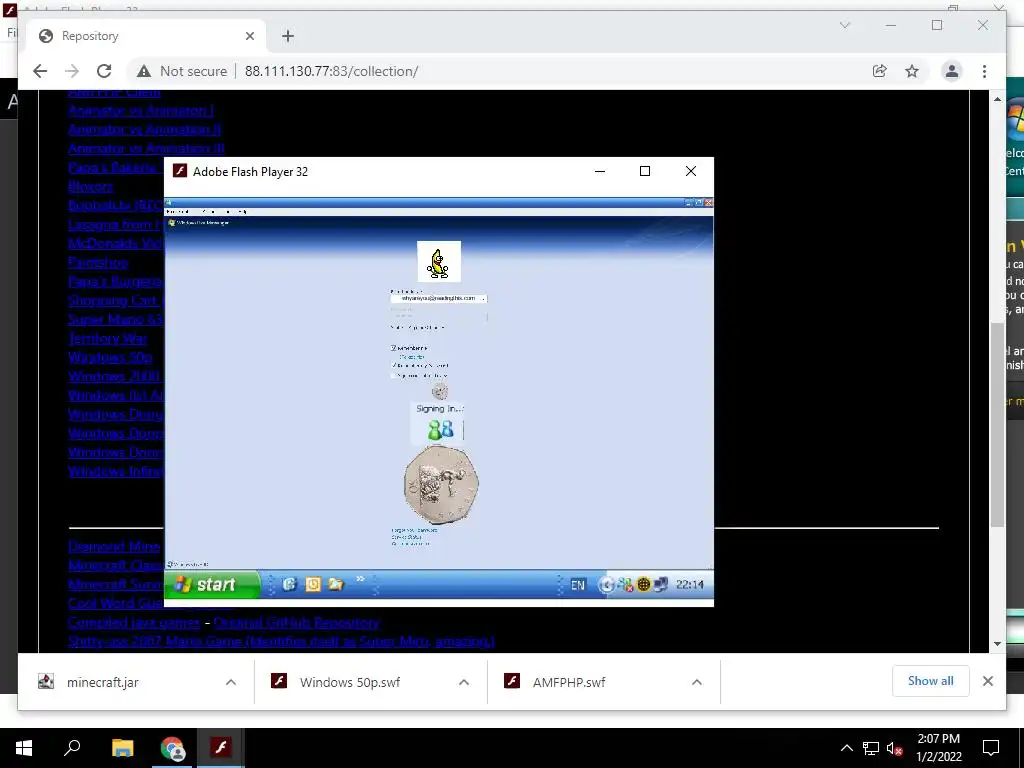
Task: Expand the quick launch double-chevron overflow
Action: click(x=360, y=579)
